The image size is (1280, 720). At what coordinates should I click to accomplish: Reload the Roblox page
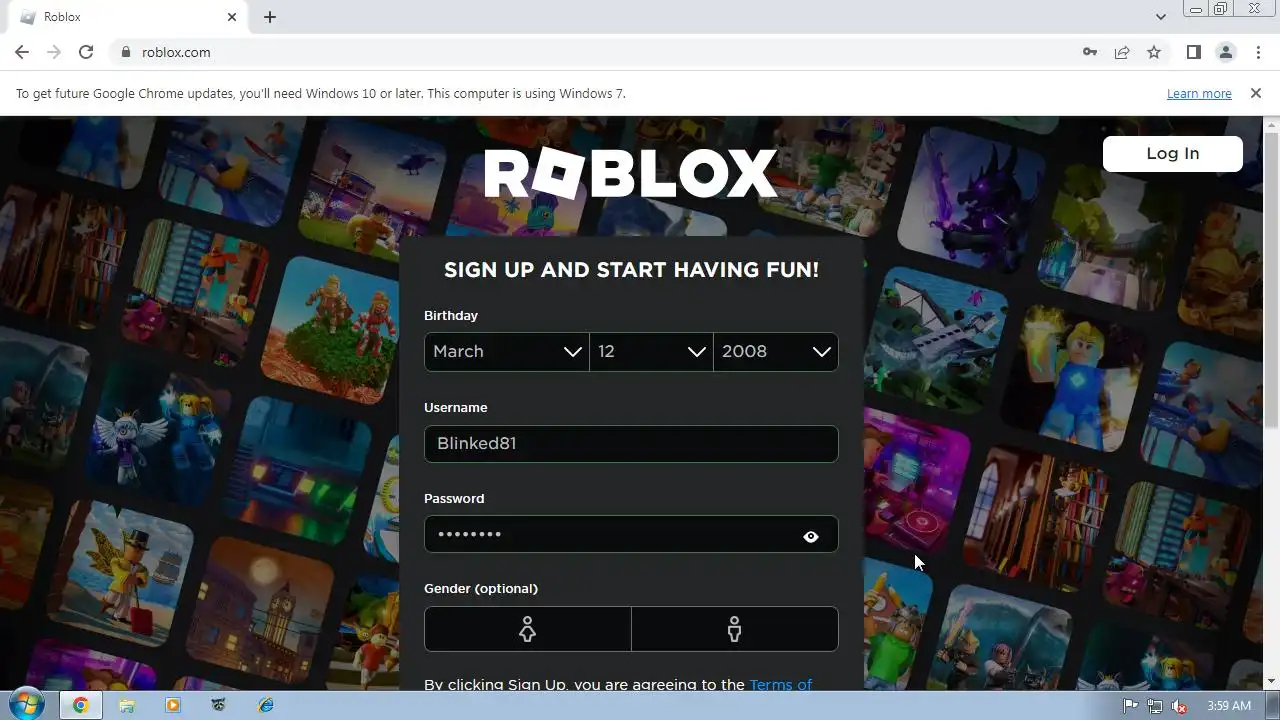coord(86,52)
